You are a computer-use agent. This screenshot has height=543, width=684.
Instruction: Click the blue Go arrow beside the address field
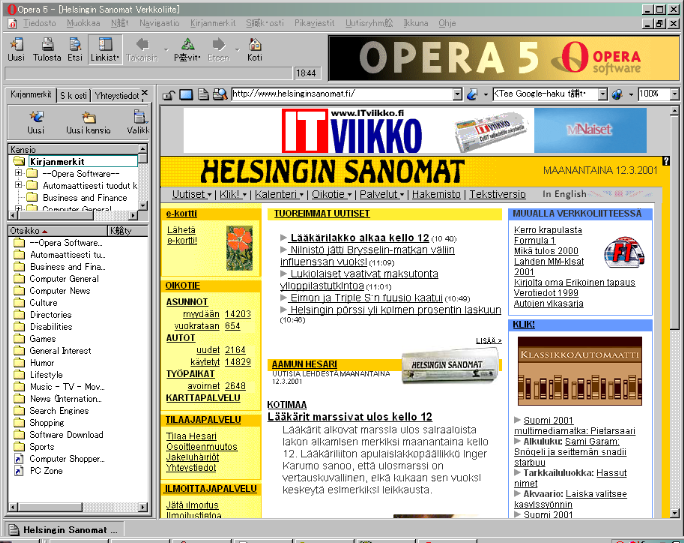pyautogui.click(x=472, y=94)
